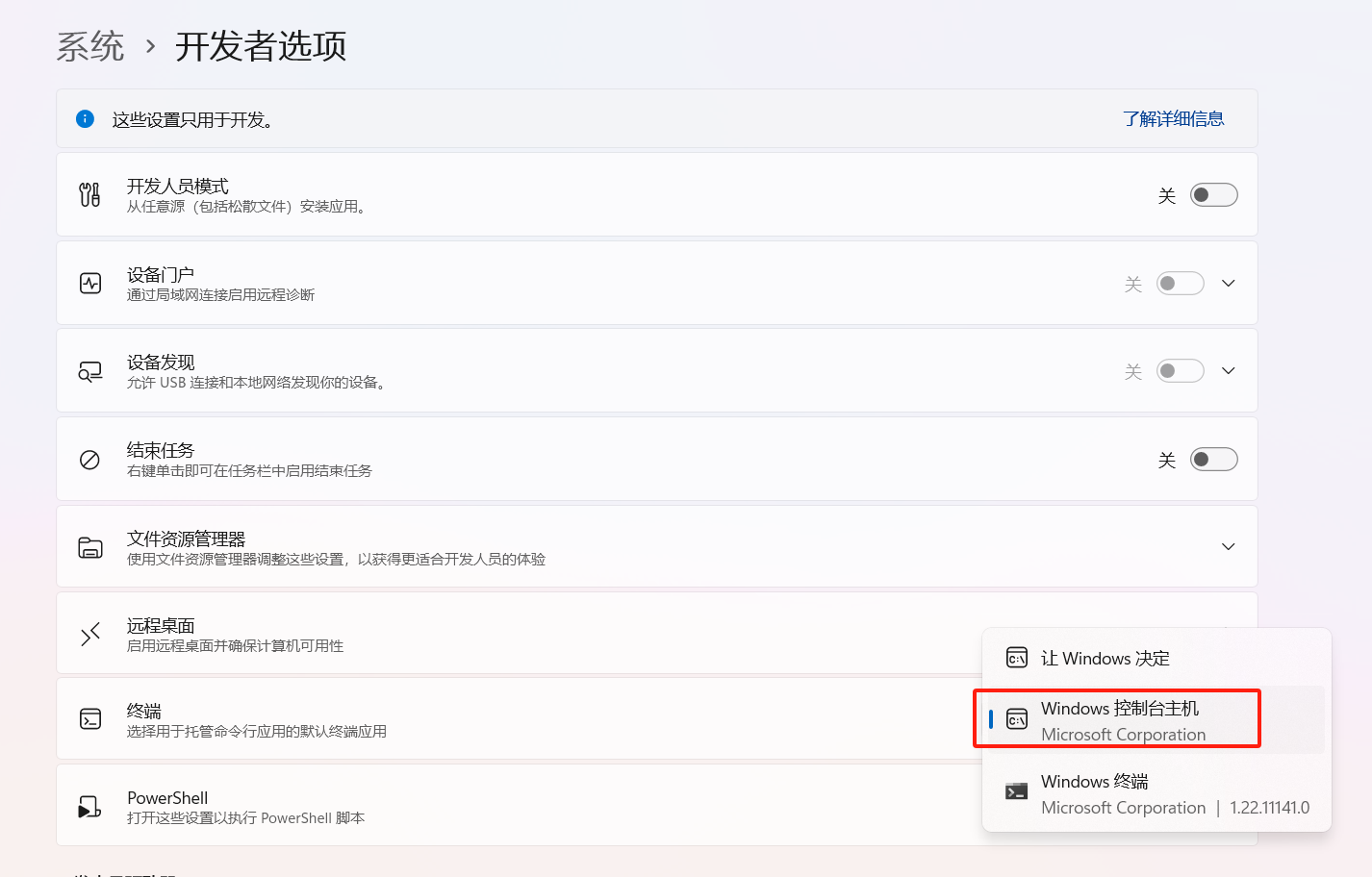The height and width of the screenshot is (877, 1372).
Task: Click the 开发人员模式 row title
Action: [178, 186]
